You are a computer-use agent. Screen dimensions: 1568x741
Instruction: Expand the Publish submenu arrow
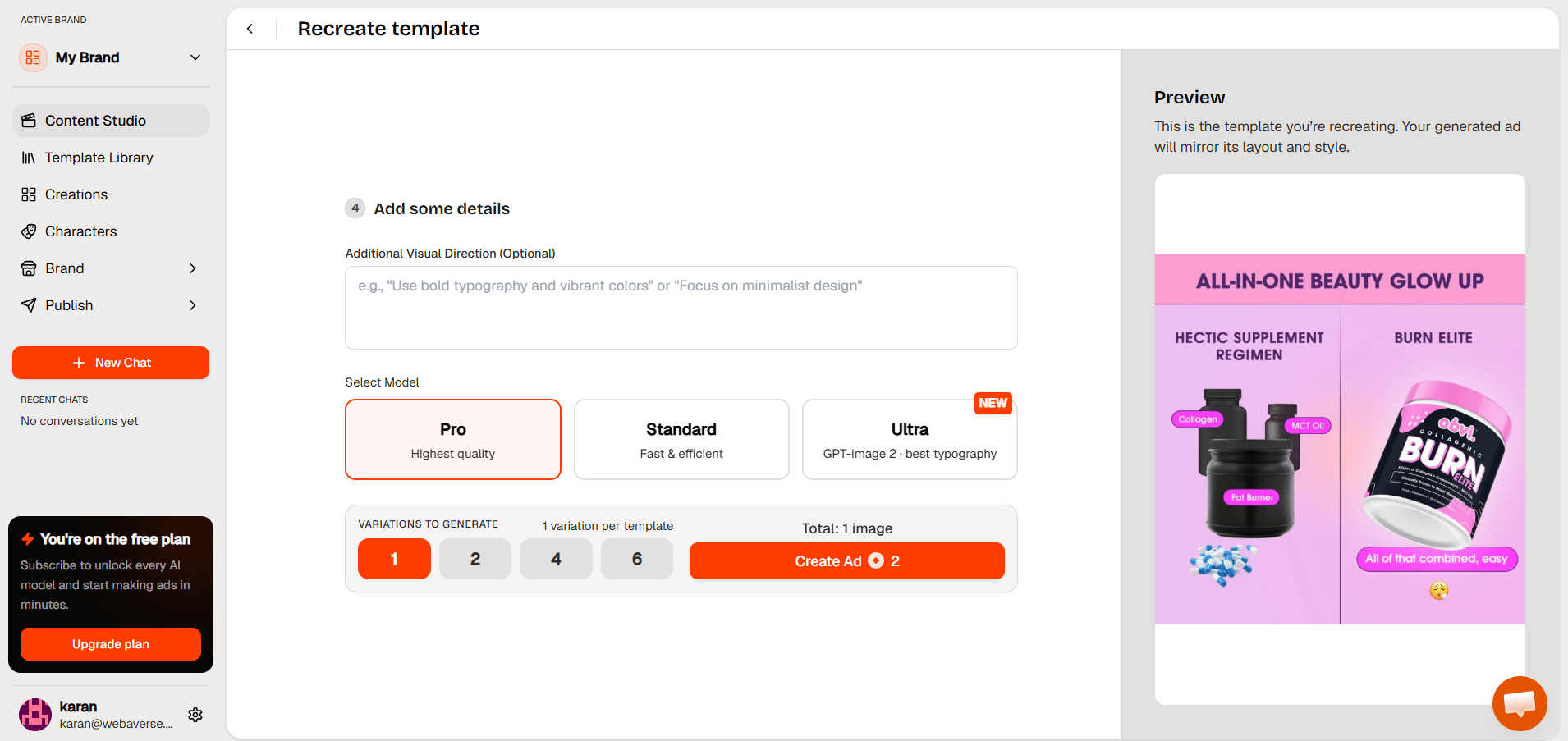193,305
